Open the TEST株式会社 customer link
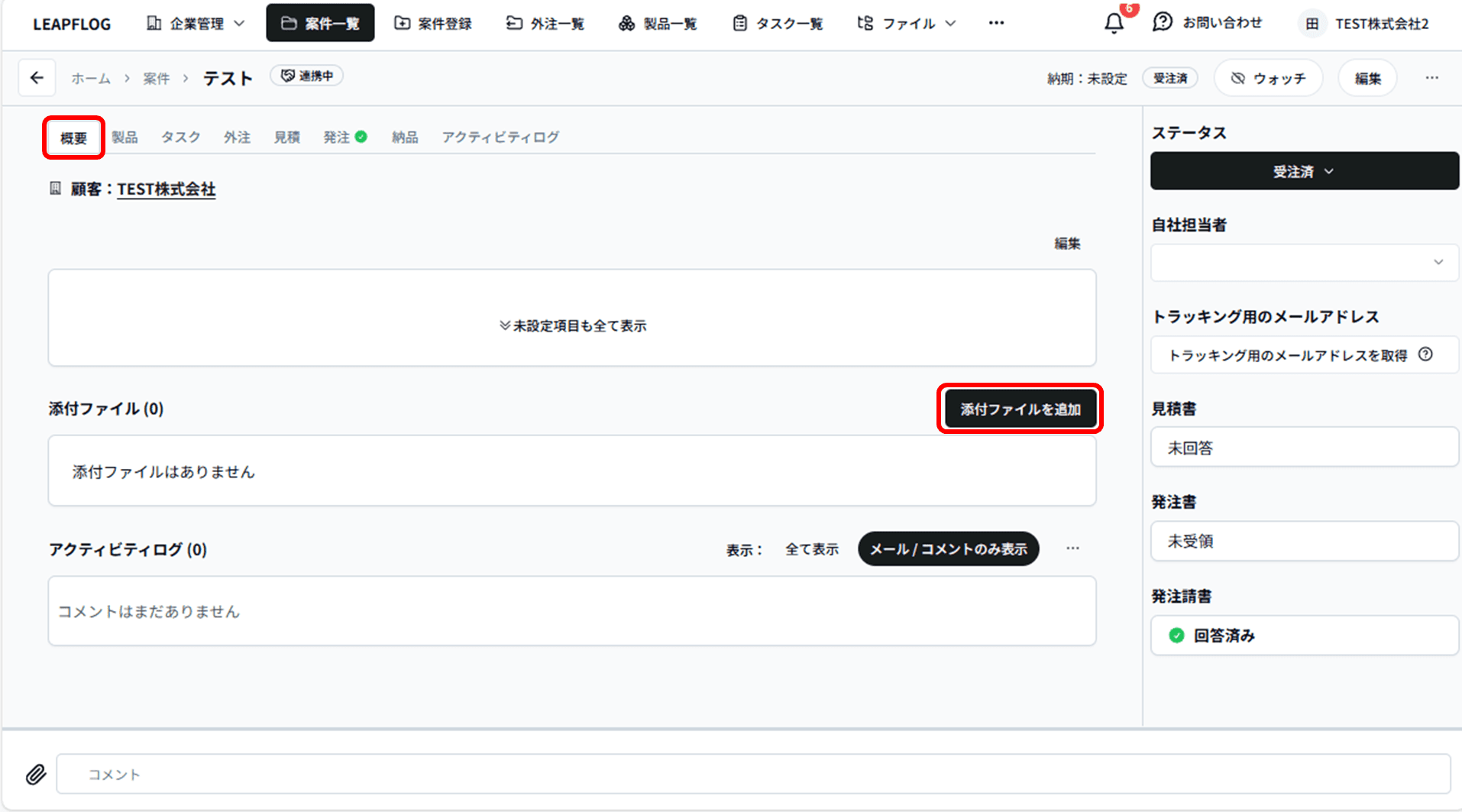This screenshot has width=1462, height=812. point(166,189)
